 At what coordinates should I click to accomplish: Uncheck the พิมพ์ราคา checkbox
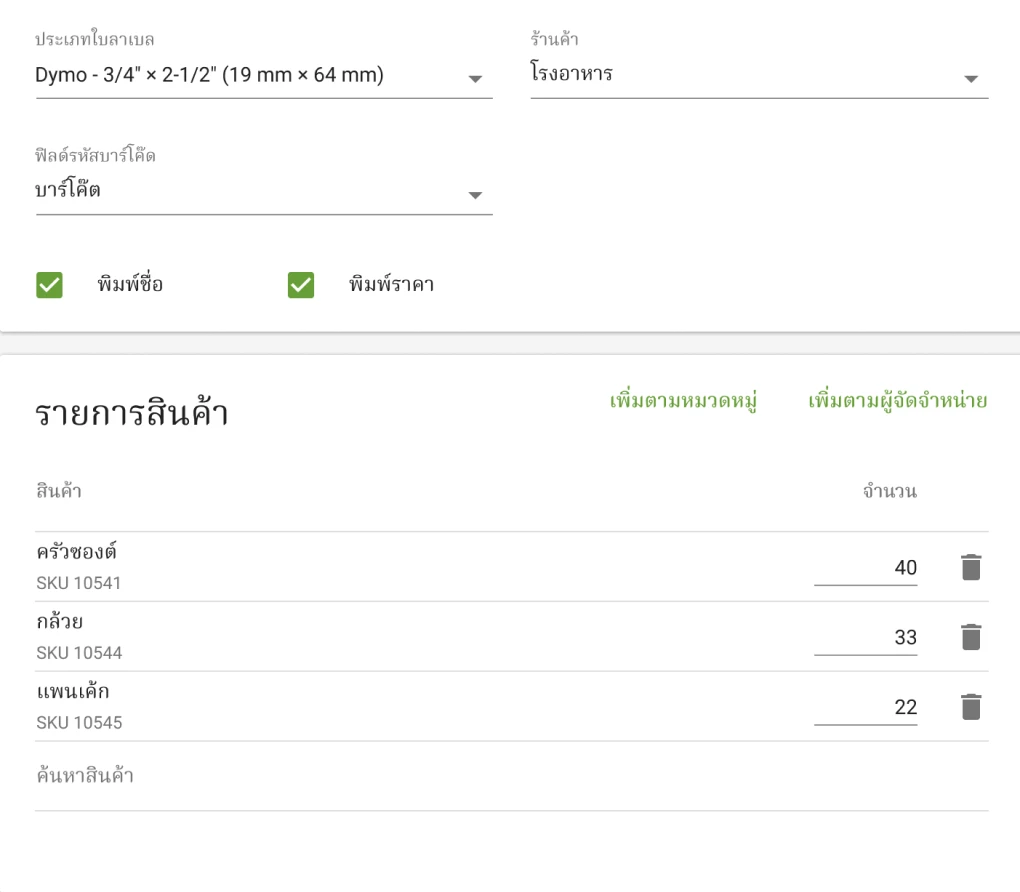coord(301,285)
